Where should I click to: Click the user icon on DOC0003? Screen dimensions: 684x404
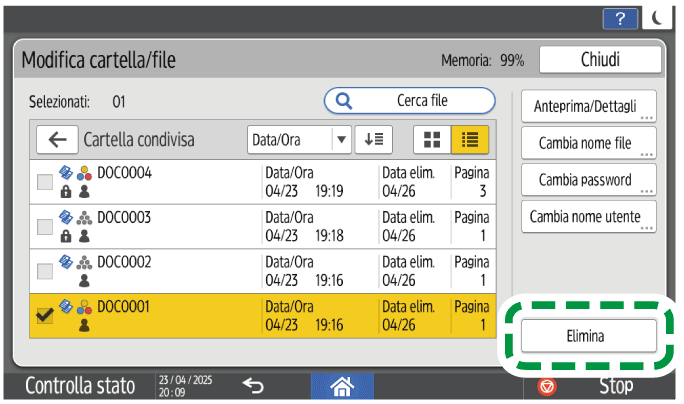[x=84, y=236]
